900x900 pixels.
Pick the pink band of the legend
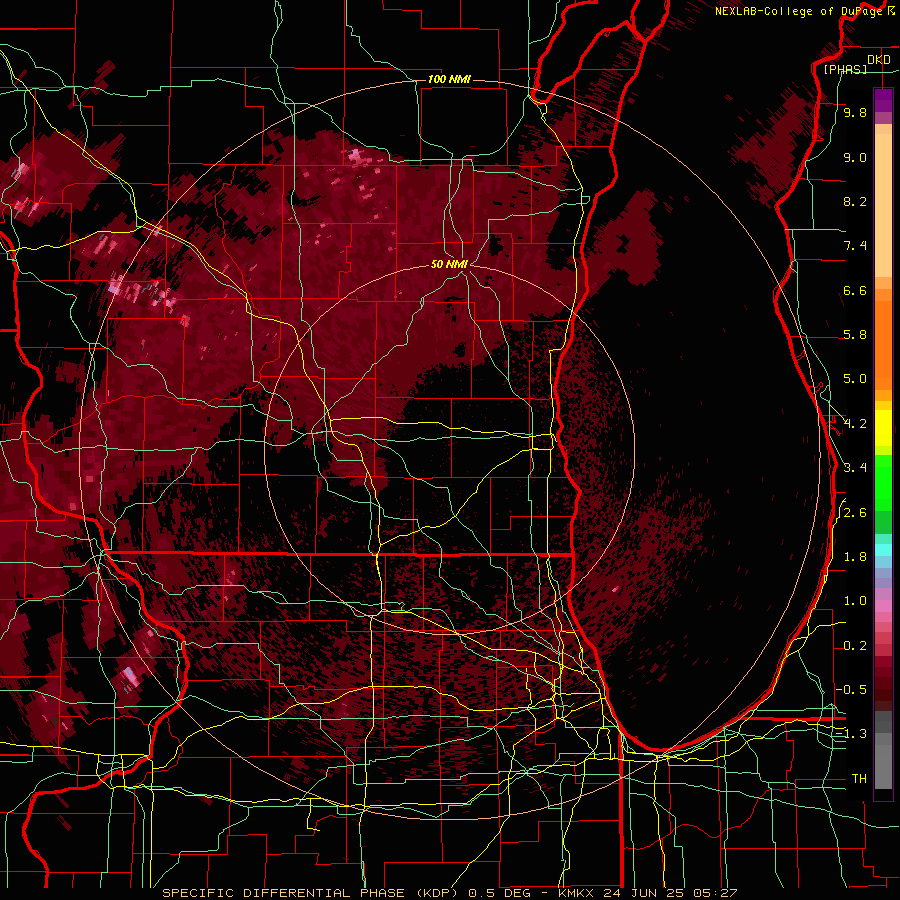point(883,605)
